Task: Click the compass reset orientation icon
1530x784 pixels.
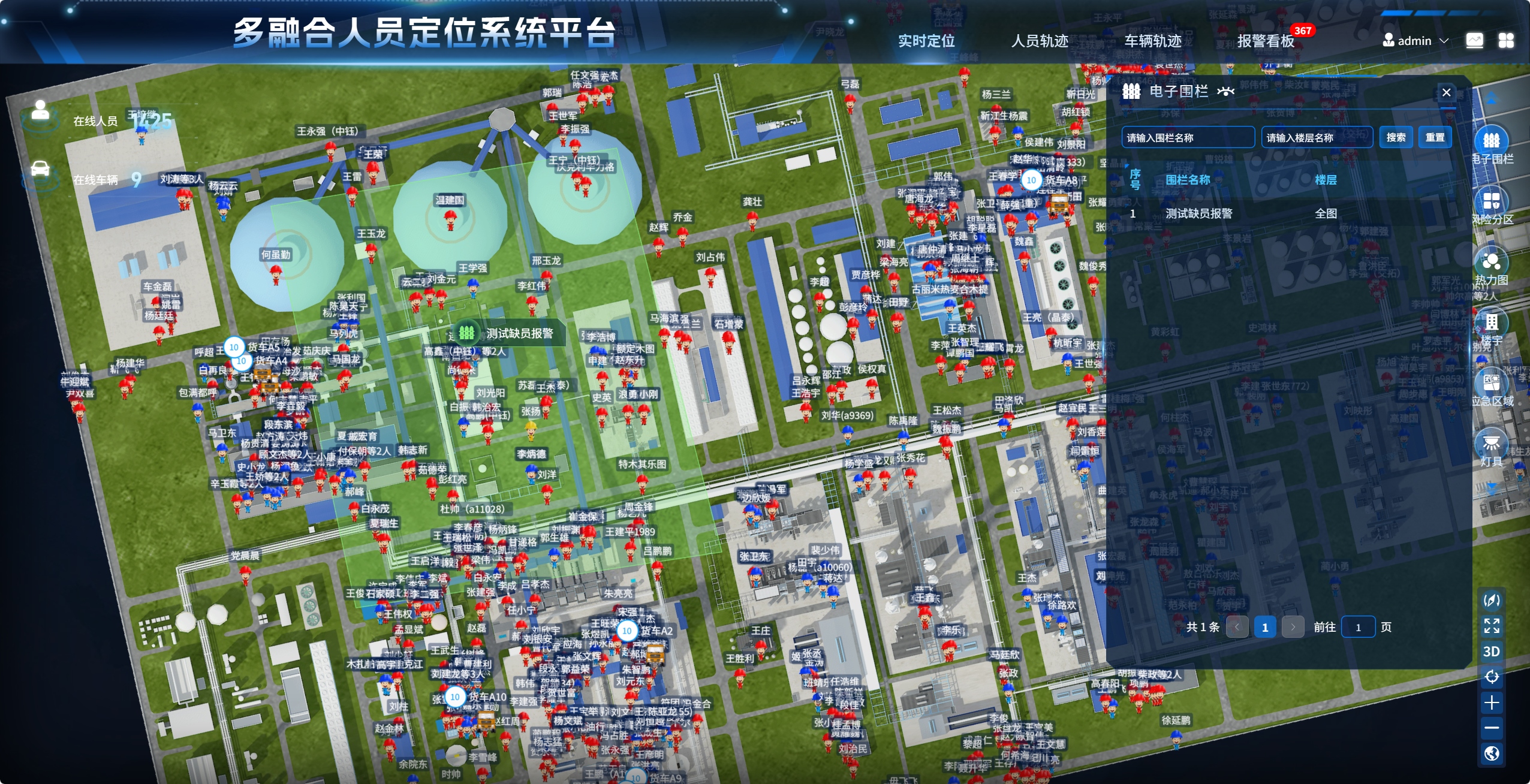Action: click(x=1491, y=600)
